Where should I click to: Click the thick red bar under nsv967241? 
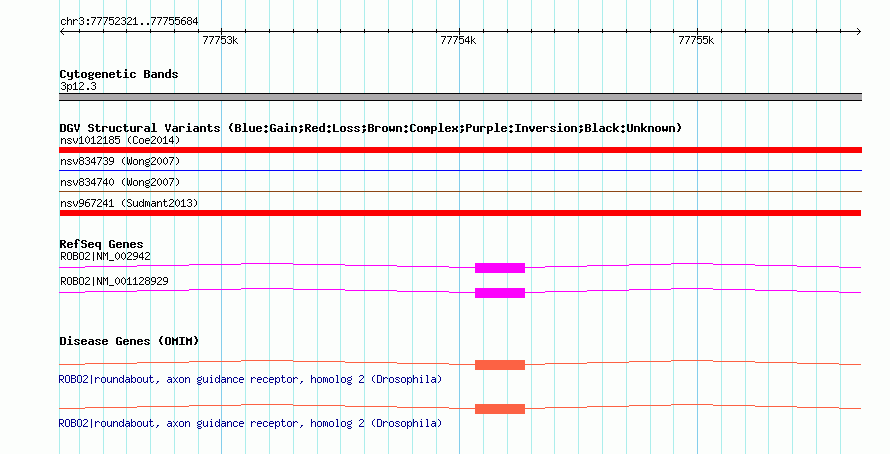(x=460, y=213)
